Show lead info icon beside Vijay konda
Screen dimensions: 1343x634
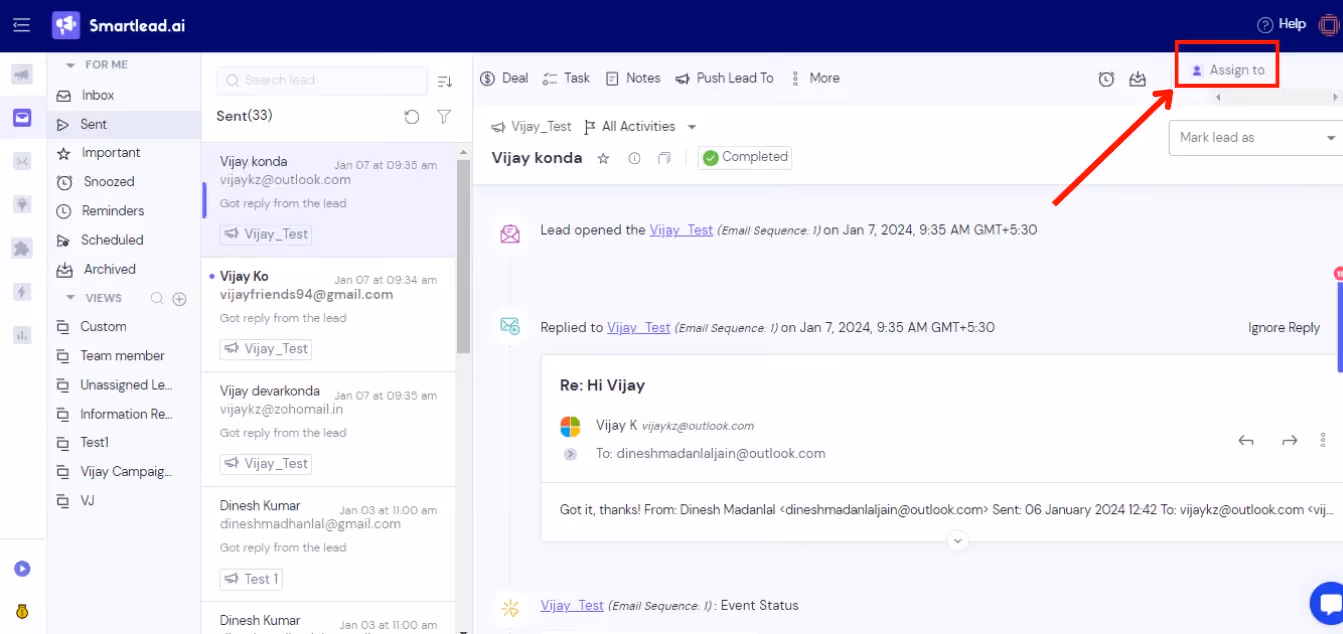(634, 158)
